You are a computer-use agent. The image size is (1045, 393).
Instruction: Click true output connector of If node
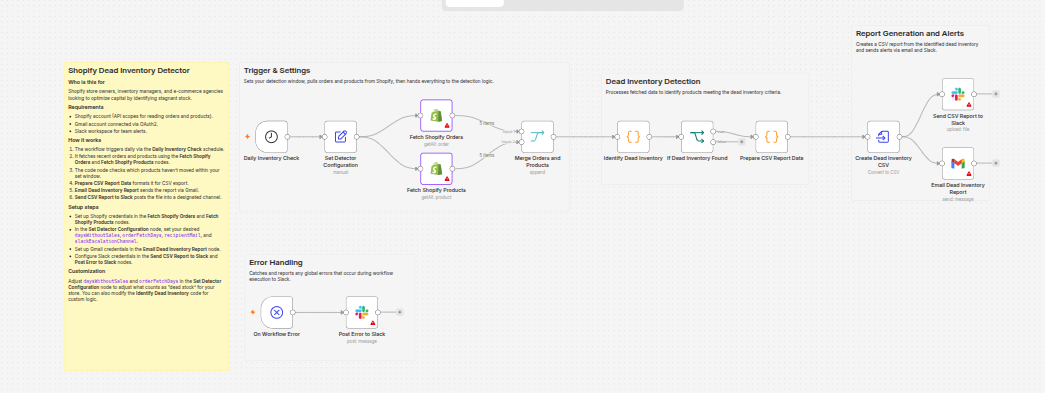coord(714,132)
